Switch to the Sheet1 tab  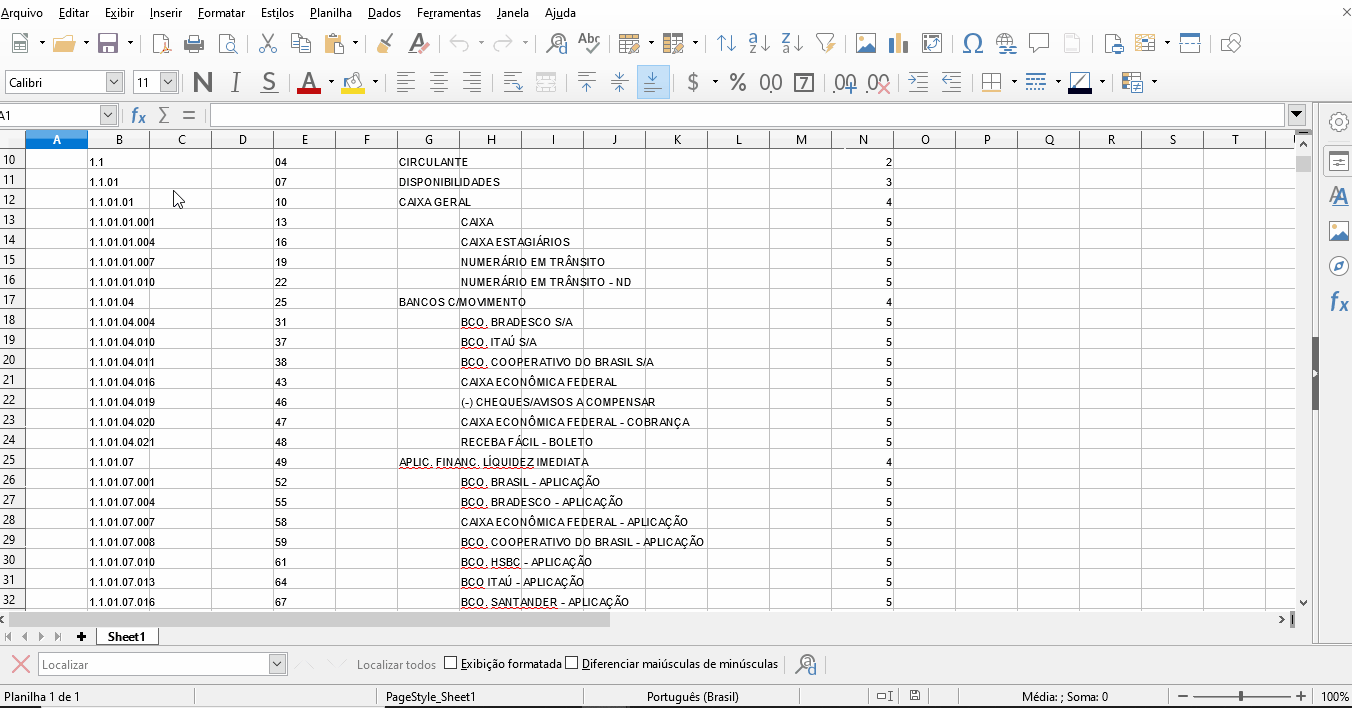coord(127,636)
